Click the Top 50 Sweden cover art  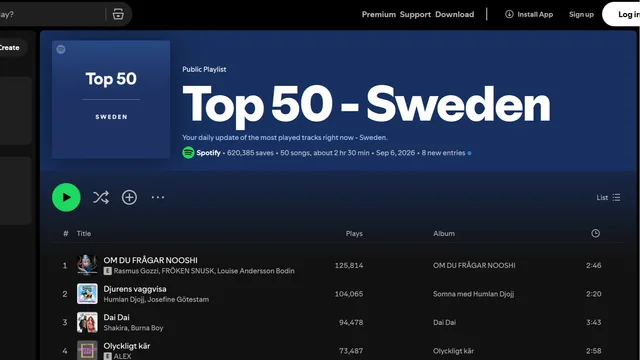pos(111,99)
